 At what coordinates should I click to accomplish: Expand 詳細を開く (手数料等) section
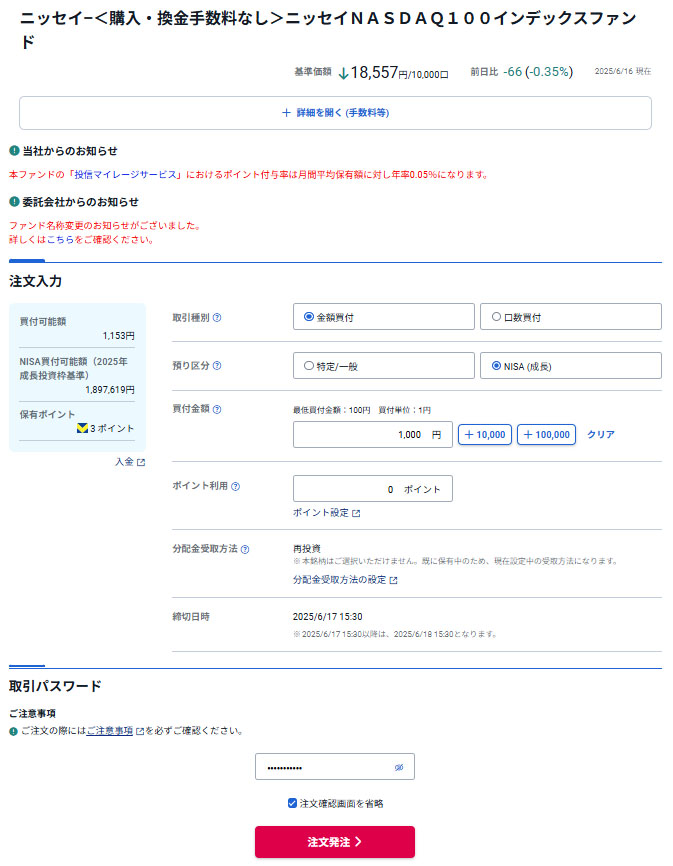[x=335, y=113]
